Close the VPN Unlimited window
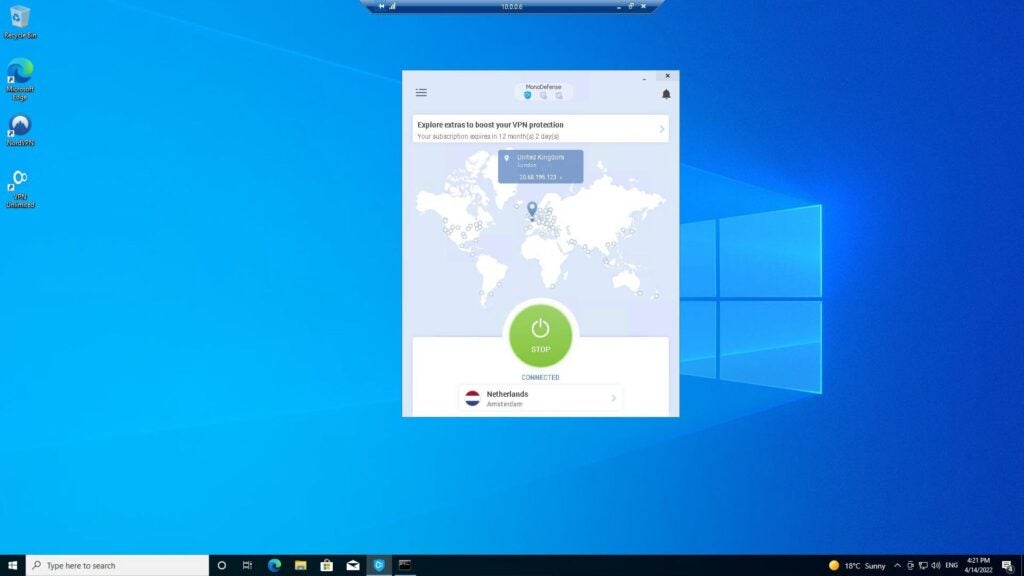Viewport: 1024px width, 576px height. (x=667, y=76)
